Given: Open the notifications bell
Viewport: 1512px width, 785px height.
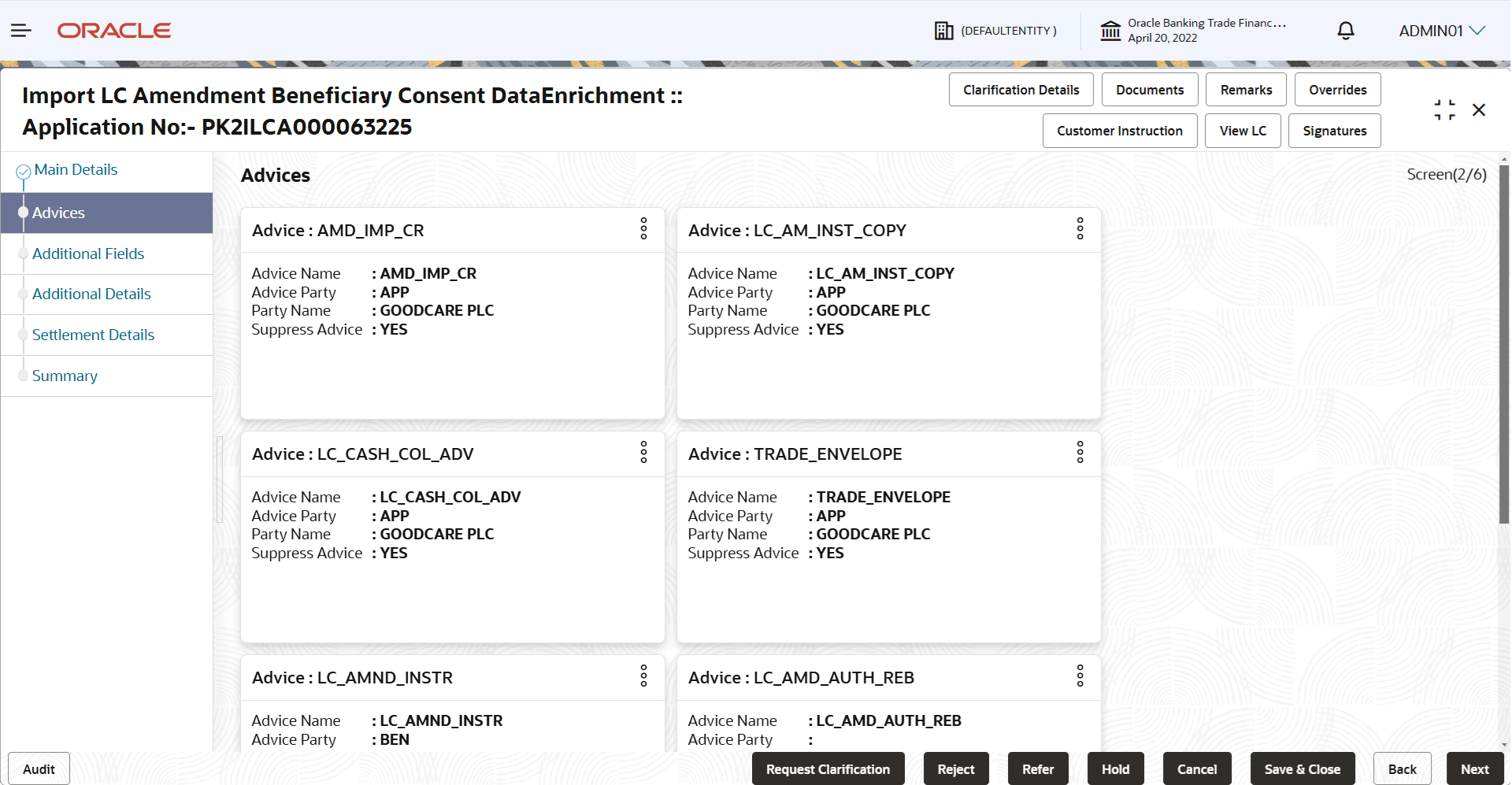Looking at the screenshot, I should [x=1346, y=31].
